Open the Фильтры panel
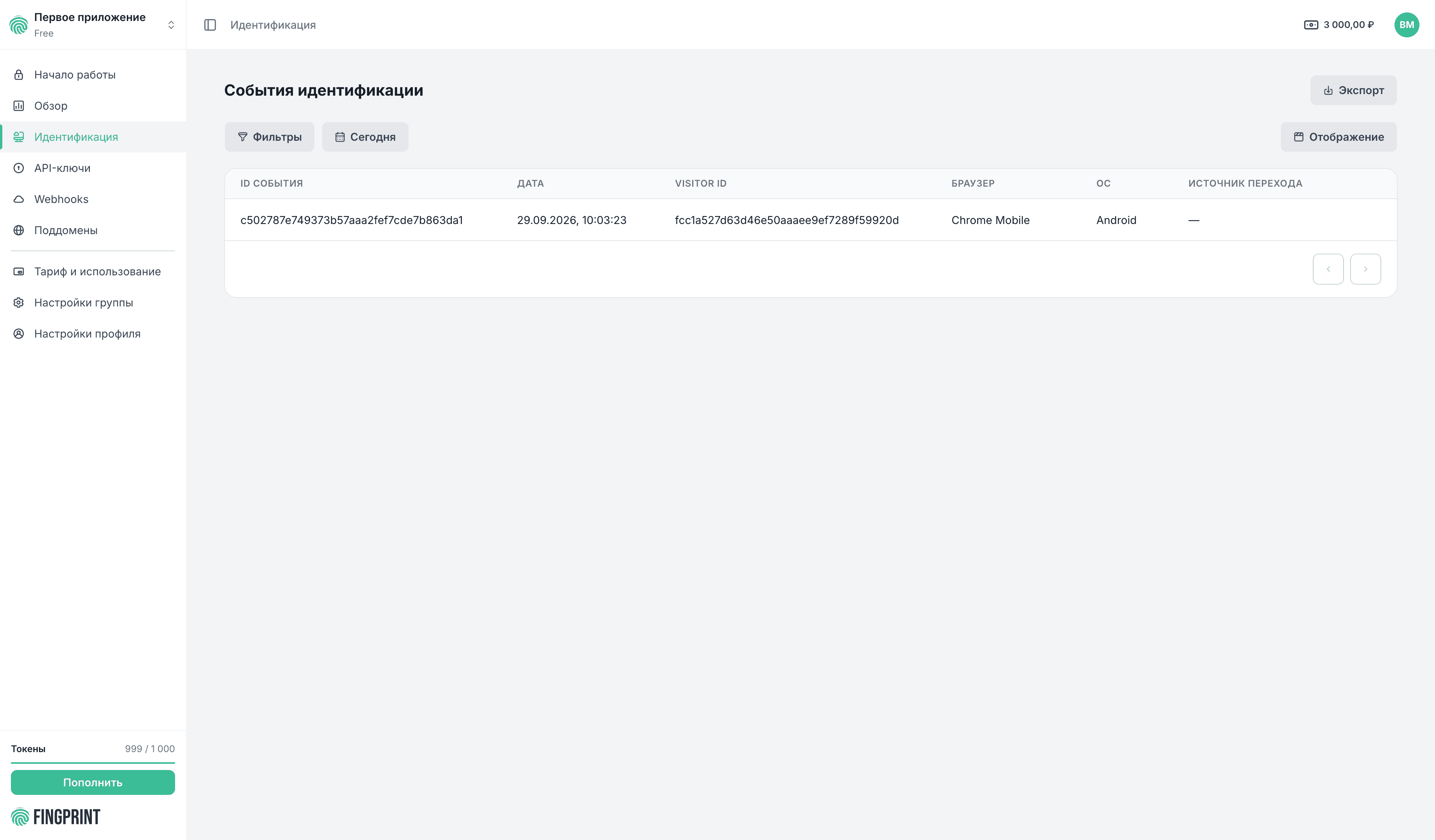The image size is (1435, 840). point(269,137)
